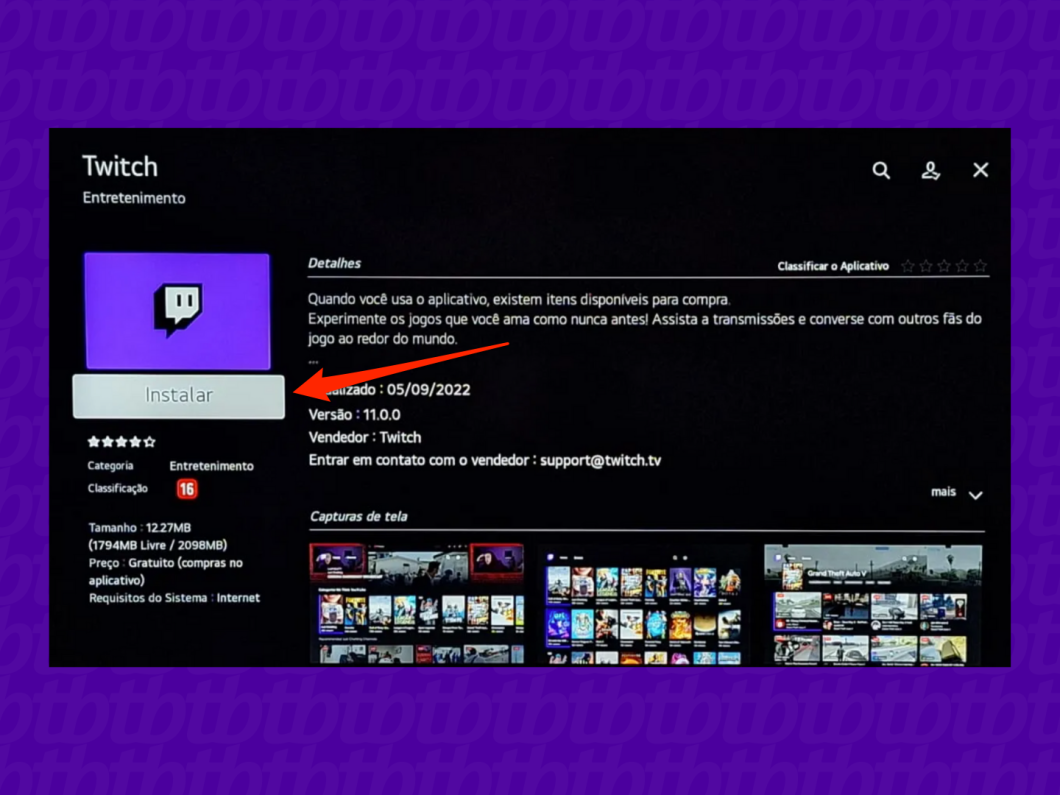
Task: Click the 05/09/2022 update date
Action: [429, 389]
